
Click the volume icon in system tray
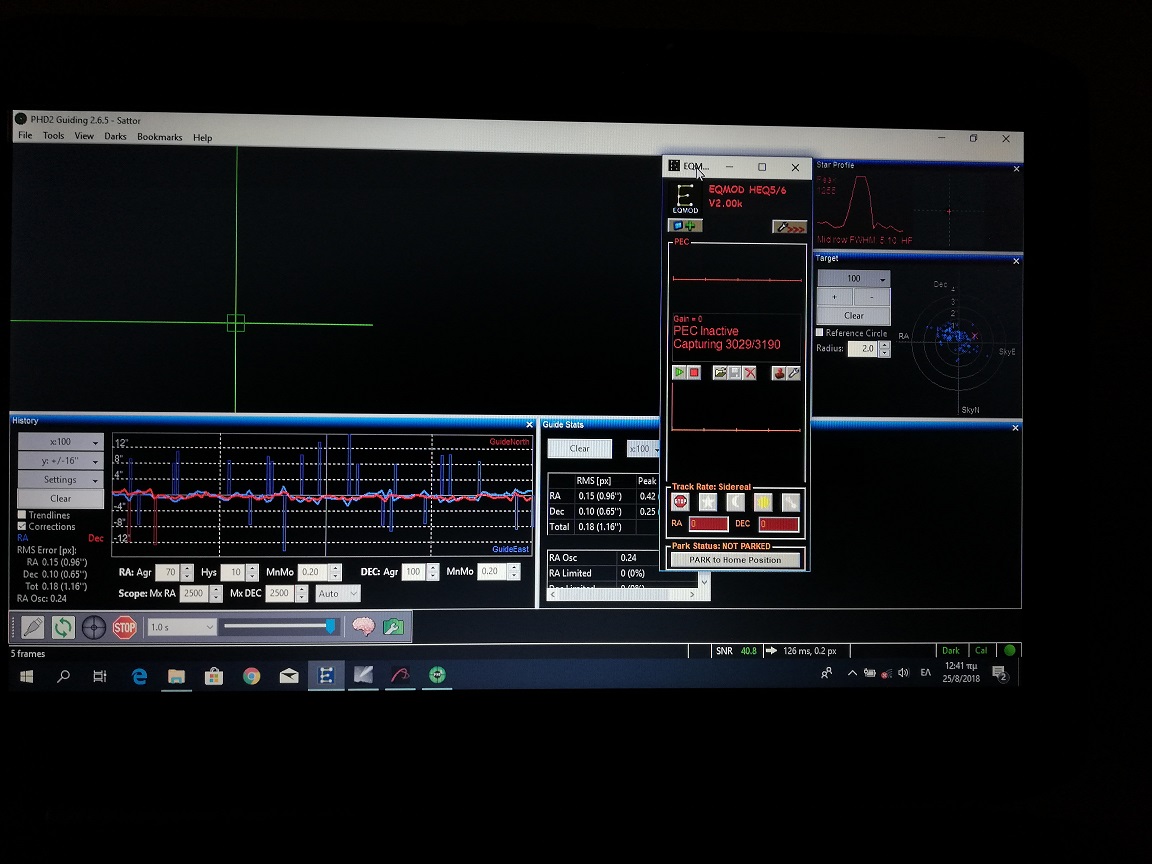pyautogui.click(x=904, y=672)
